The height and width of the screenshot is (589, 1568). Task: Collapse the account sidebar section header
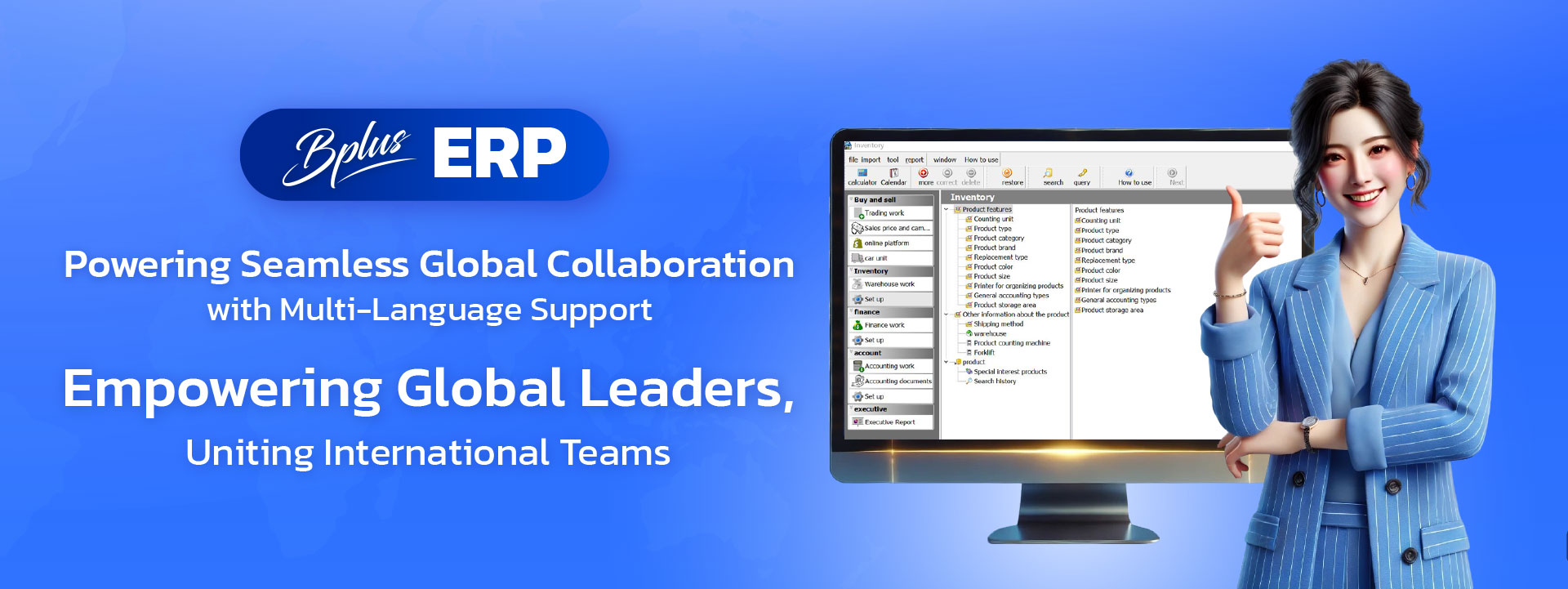click(x=891, y=353)
